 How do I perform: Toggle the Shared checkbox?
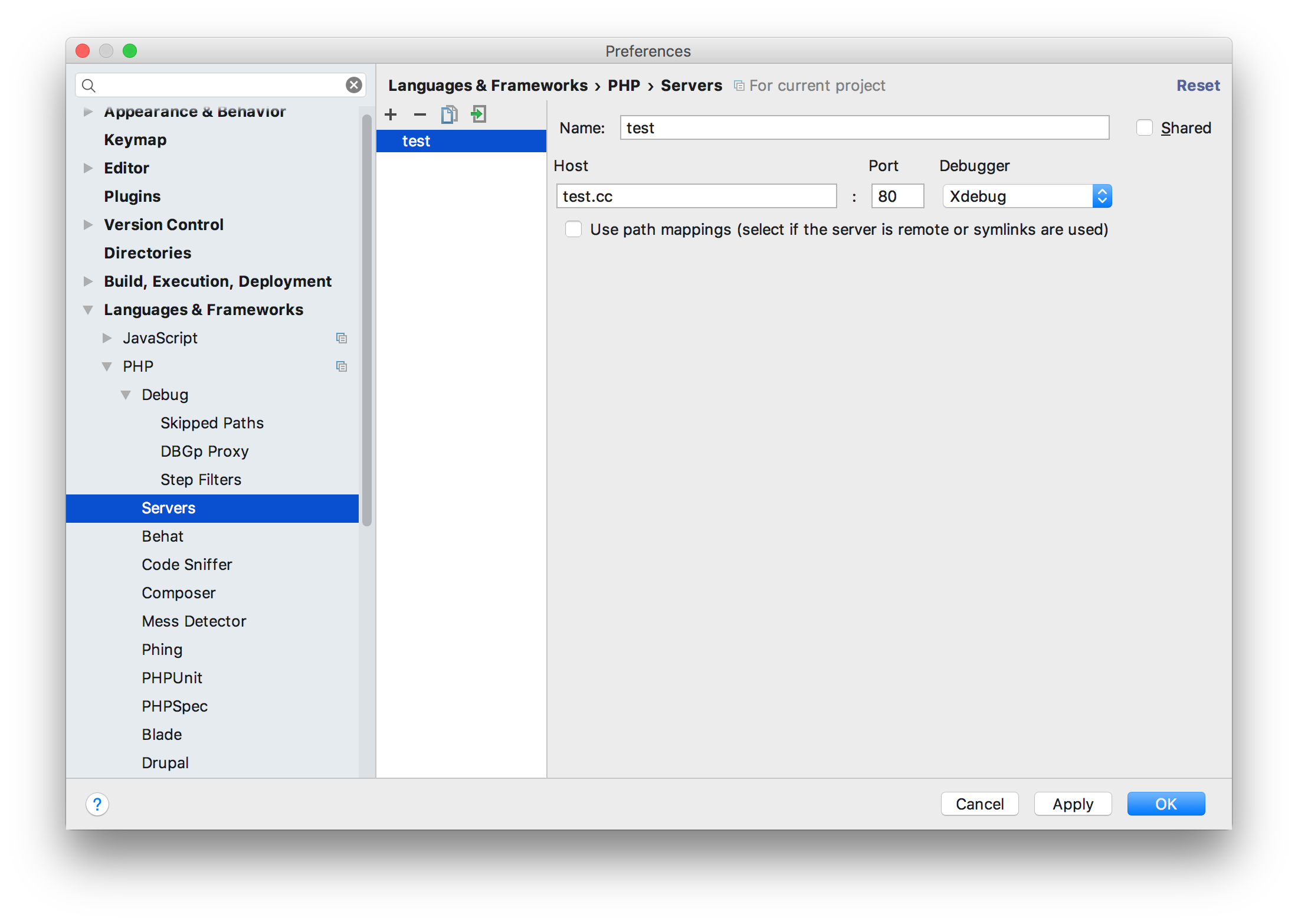click(x=1144, y=127)
